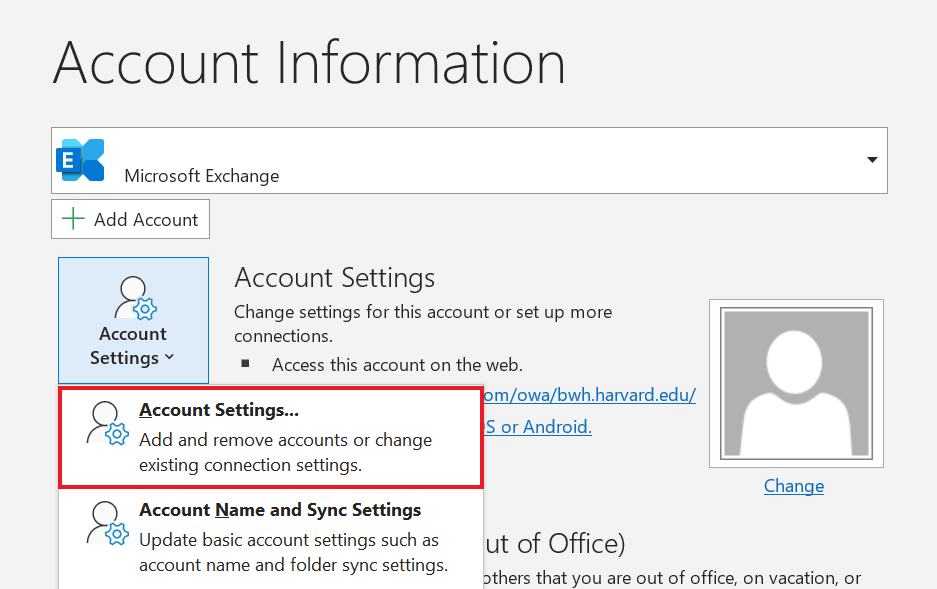The height and width of the screenshot is (589, 937).
Task: Expand the Microsoft Exchange account dropdown arrow
Action: (x=873, y=159)
